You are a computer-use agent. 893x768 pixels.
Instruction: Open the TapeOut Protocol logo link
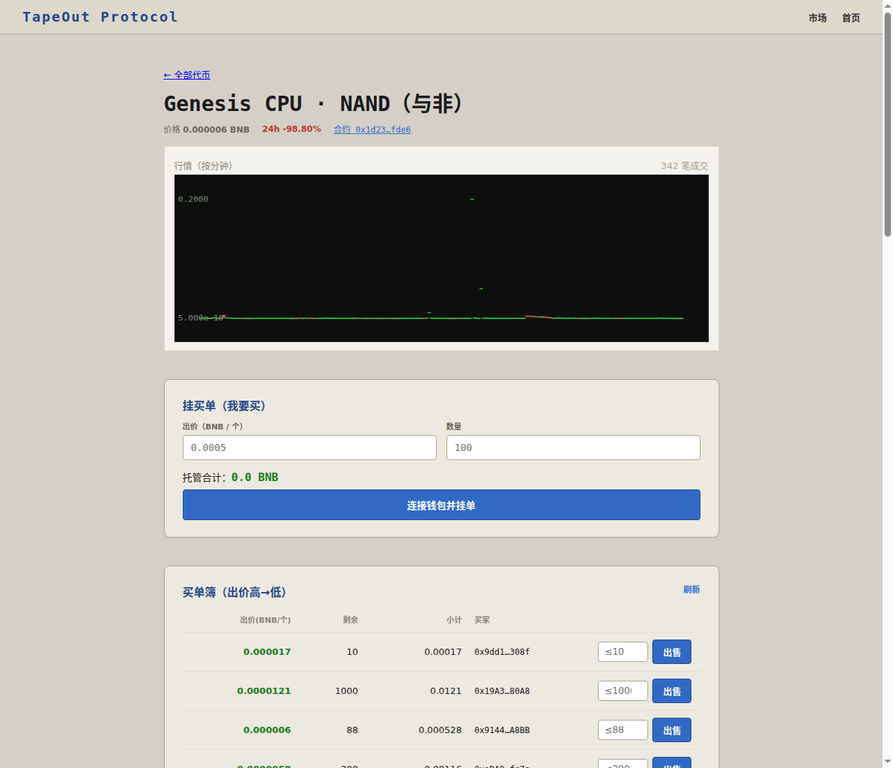click(x=100, y=17)
